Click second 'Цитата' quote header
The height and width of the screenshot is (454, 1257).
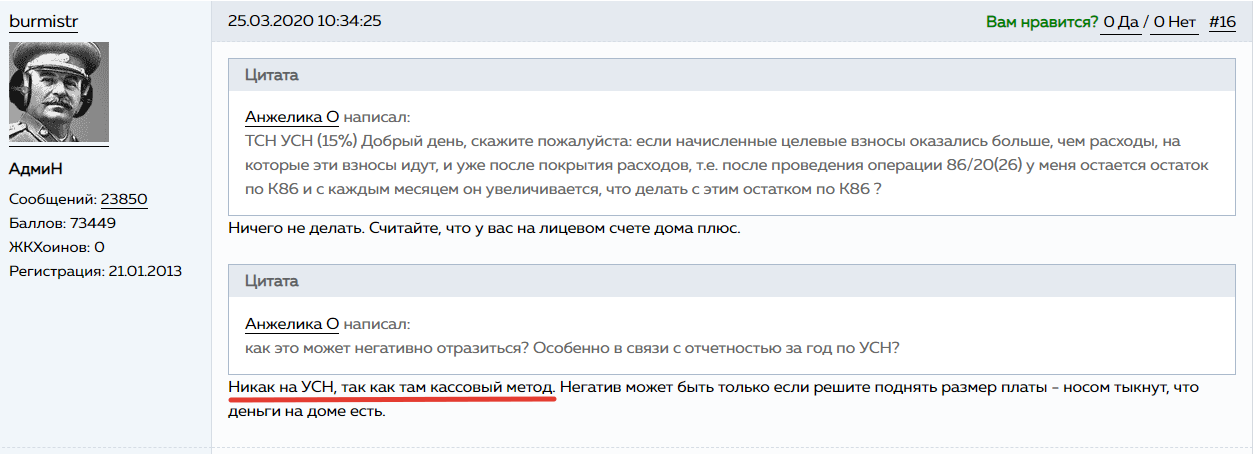pos(732,282)
